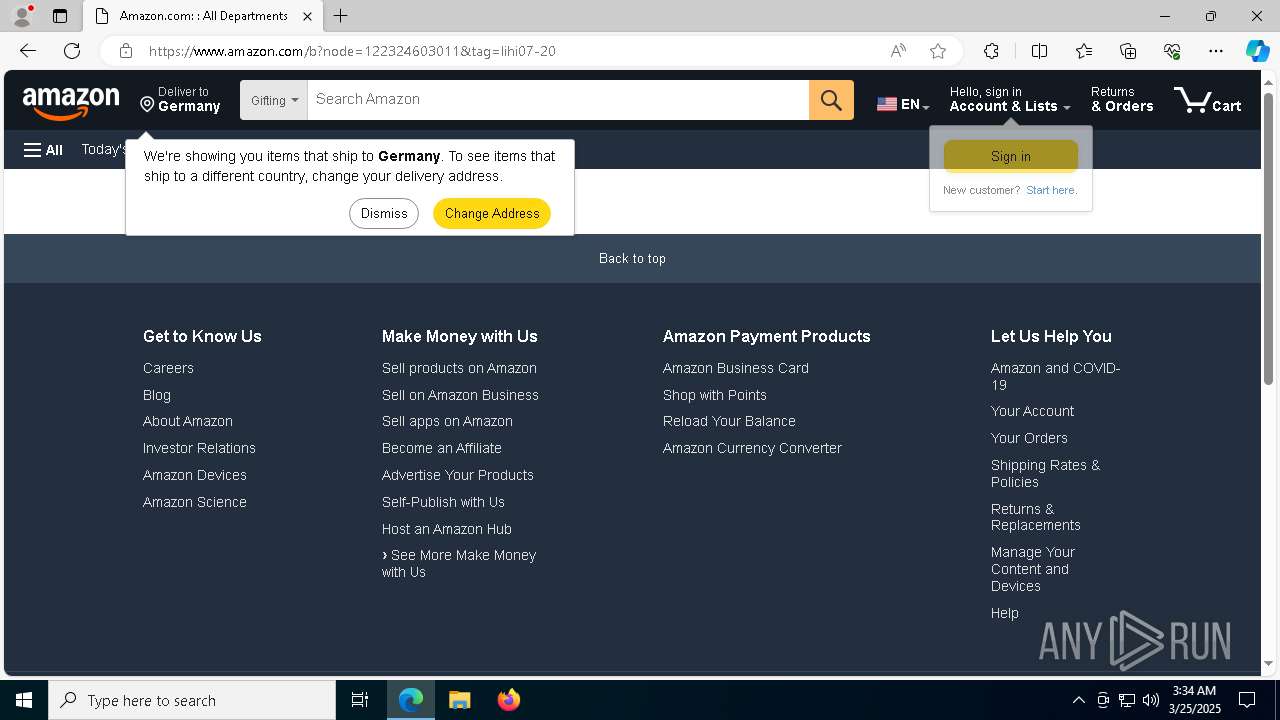1280x720 pixels.
Task: Click the Split screen icon
Action: (x=1039, y=51)
